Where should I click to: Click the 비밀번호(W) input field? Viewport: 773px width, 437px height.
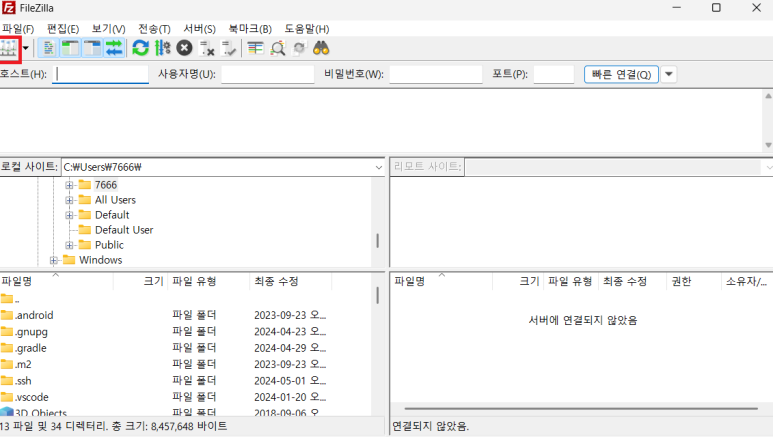[436, 74]
